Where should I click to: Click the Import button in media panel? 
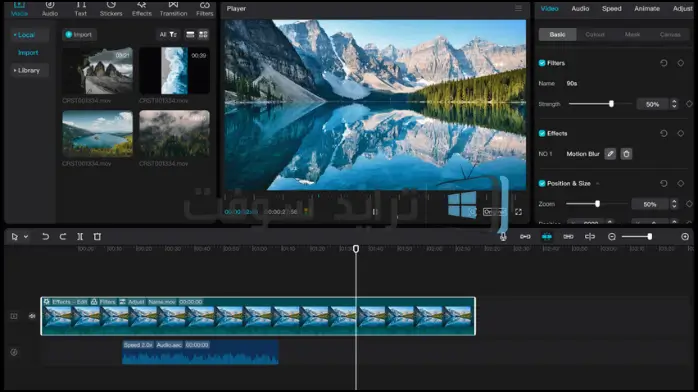(79, 35)
